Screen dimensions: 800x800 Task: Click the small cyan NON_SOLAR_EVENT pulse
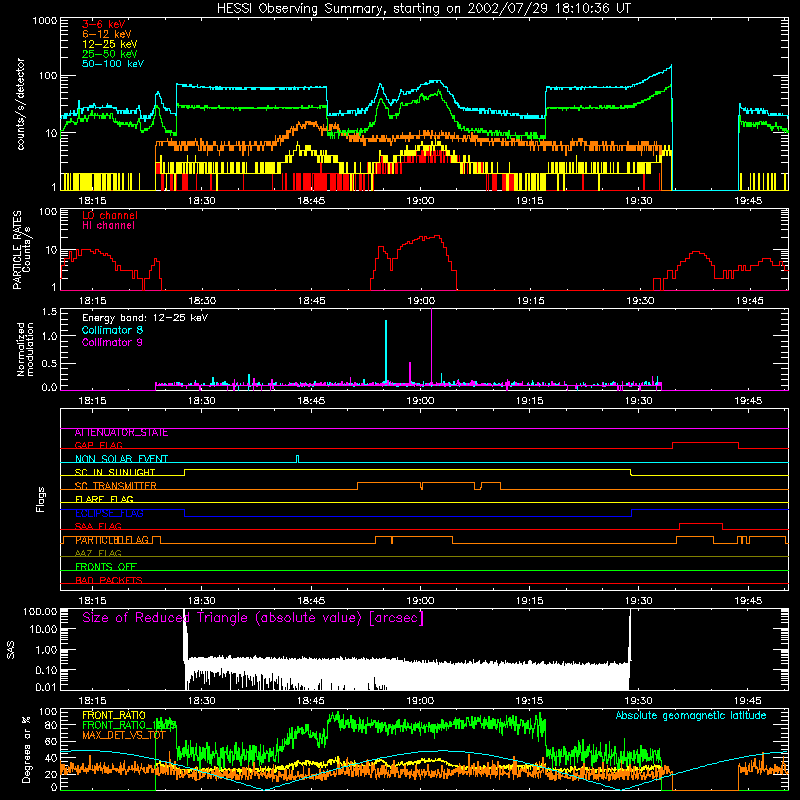click(298, 459)
